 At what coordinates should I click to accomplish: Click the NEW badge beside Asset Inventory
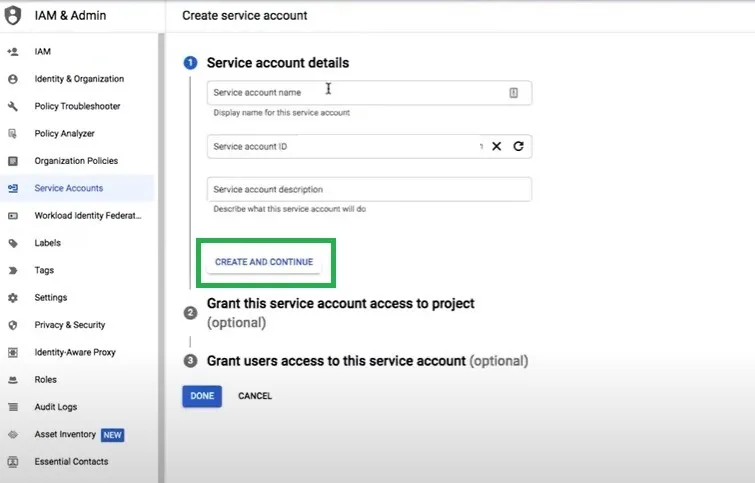(112, 435)
